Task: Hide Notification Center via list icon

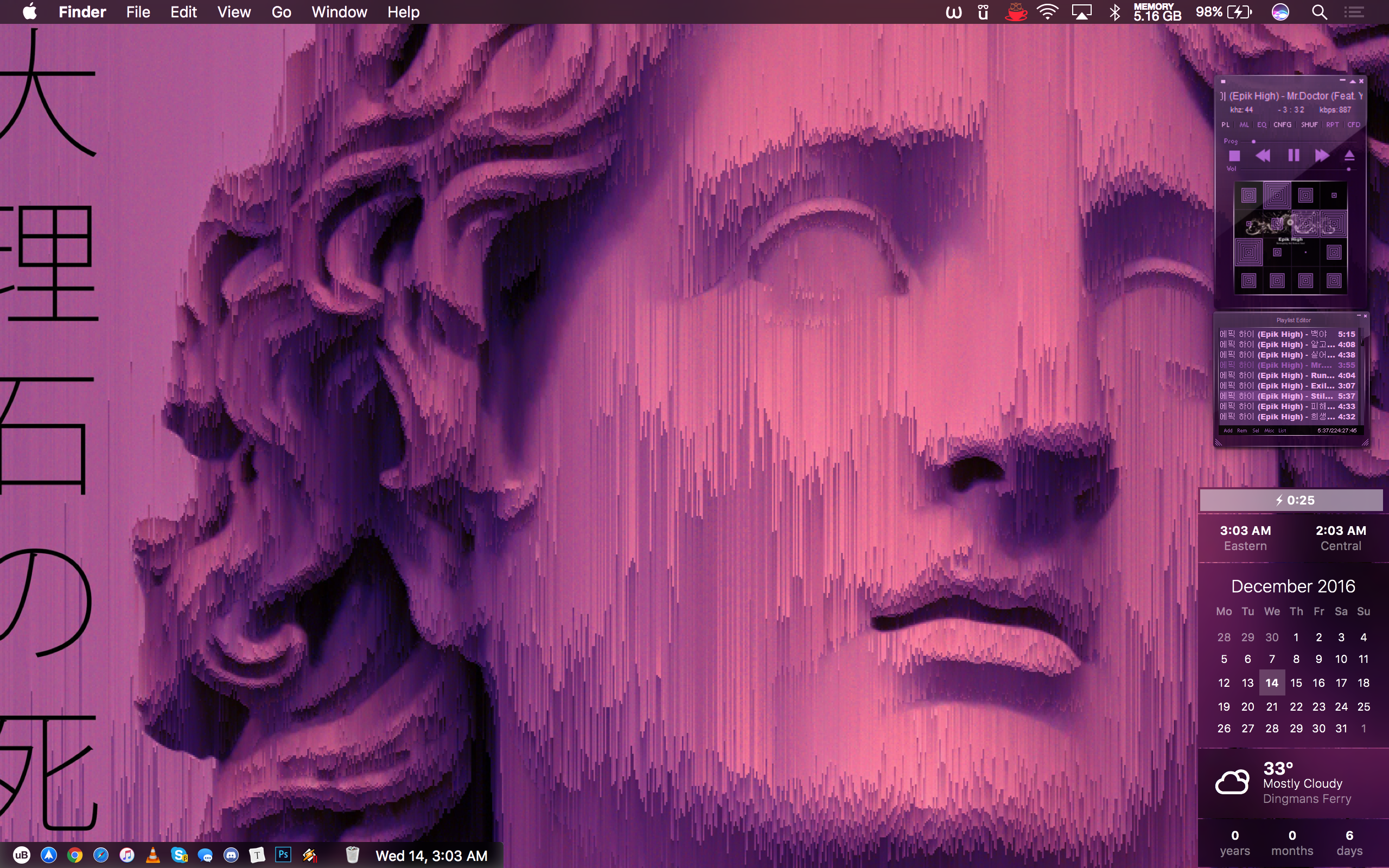Action: 1355,12
